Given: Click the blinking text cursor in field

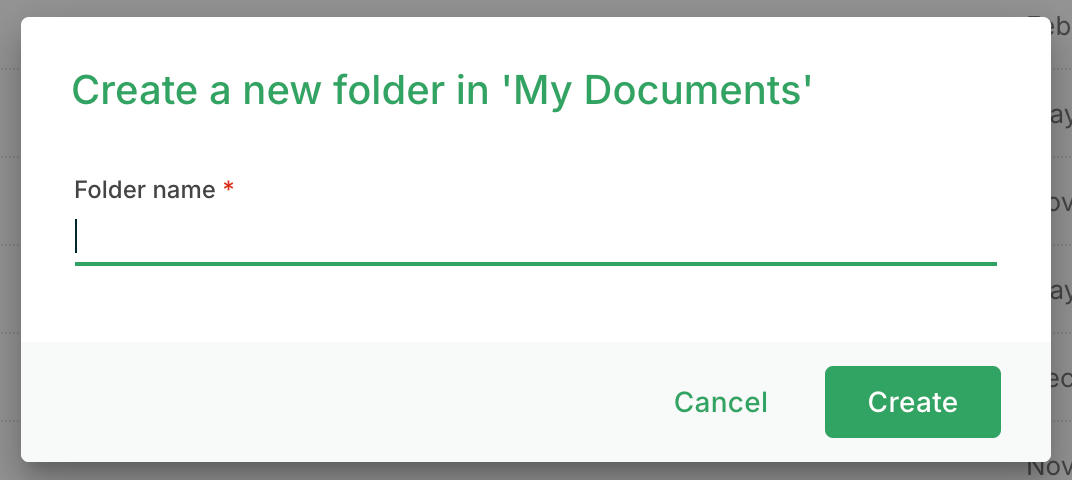Looking at the screenshot, I should click(x=77, y=237).
